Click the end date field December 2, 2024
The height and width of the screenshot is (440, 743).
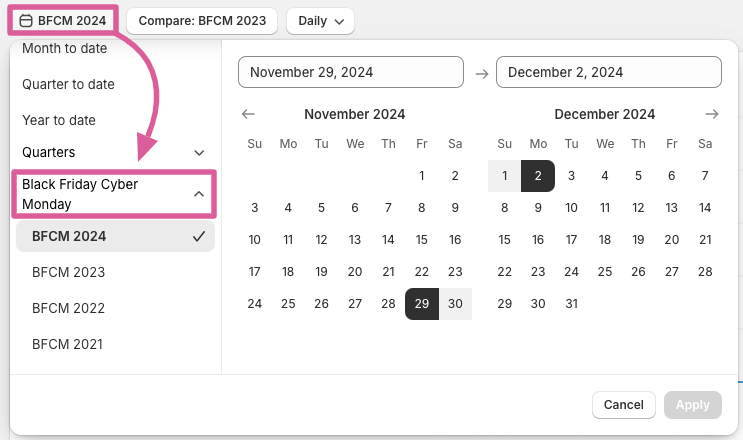[608, 72]
